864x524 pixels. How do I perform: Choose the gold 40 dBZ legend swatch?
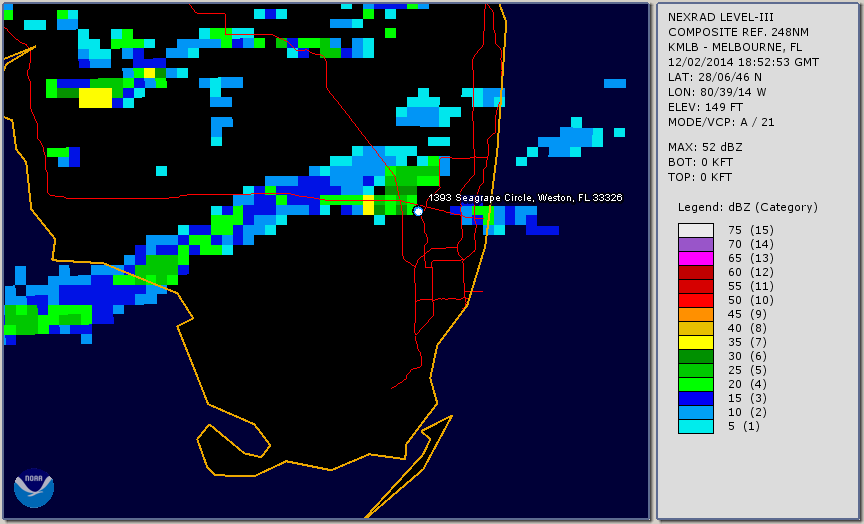click(695, 328)
